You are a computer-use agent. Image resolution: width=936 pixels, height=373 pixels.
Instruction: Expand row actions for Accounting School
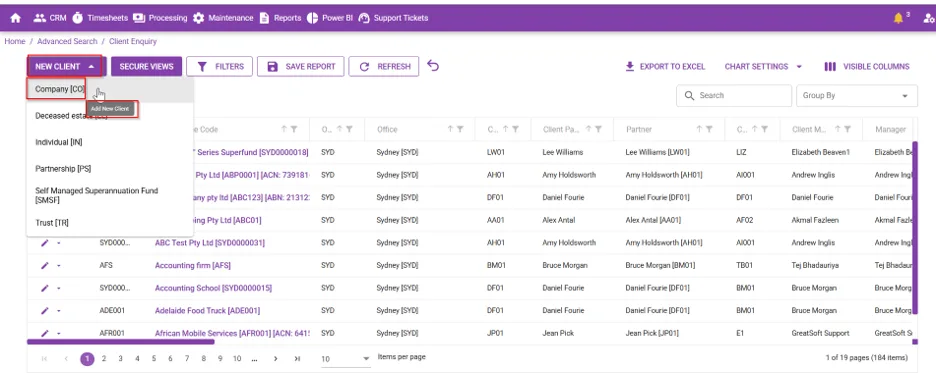[x=58, y=288]
